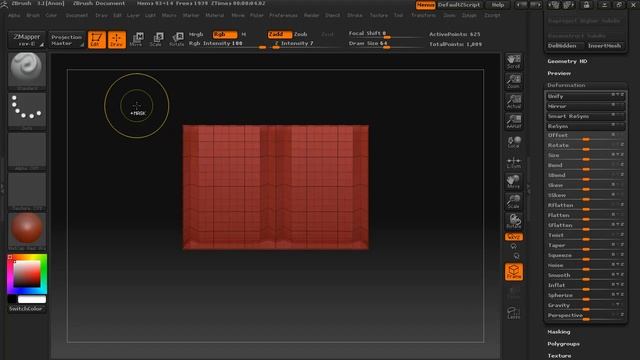Expand the Polygroups section
640x360 pixels.
click(x=563, y=344)
